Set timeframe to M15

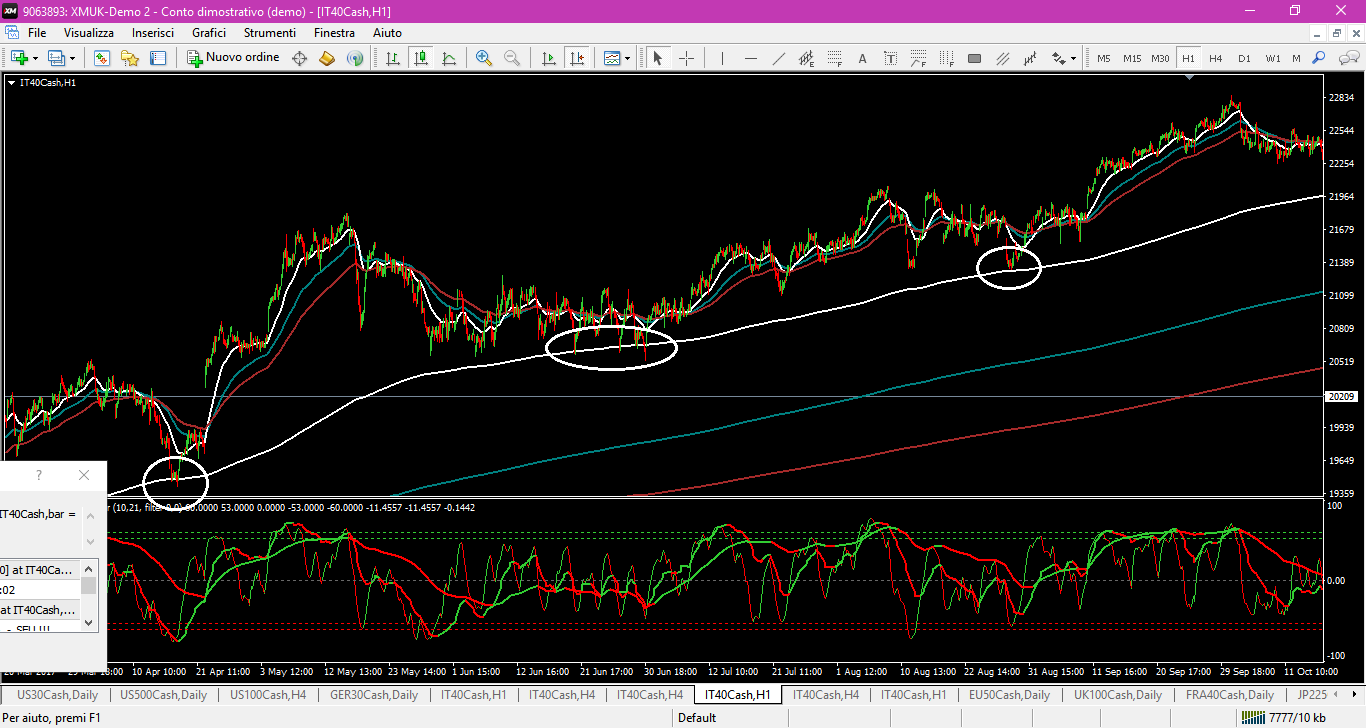click(1132, 58)
